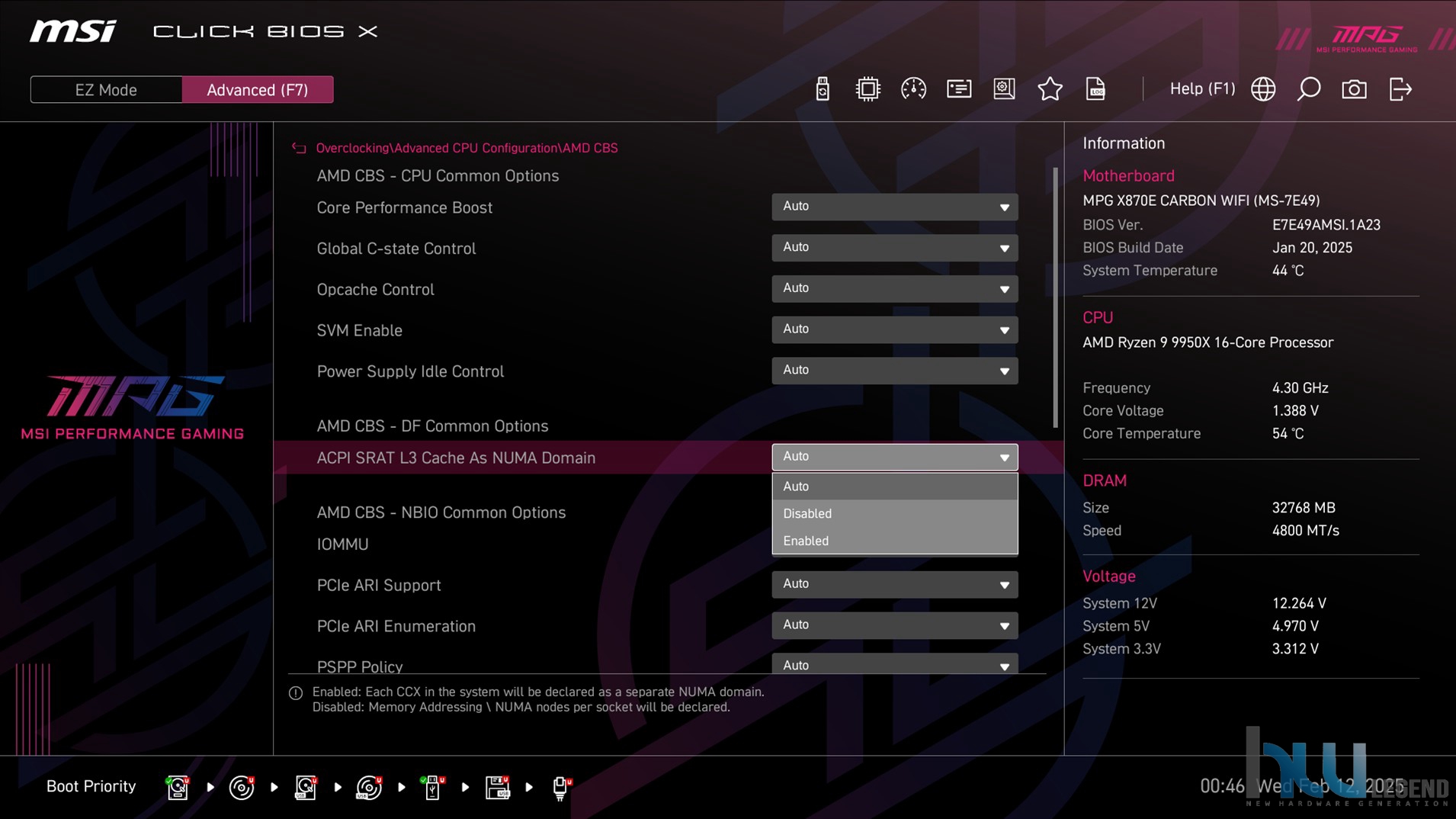Screen dimensions: 1456x819
Task: Click BIOS build date Jan 20, 2025
Action: pyautogui.click(x=1312, y=248)
